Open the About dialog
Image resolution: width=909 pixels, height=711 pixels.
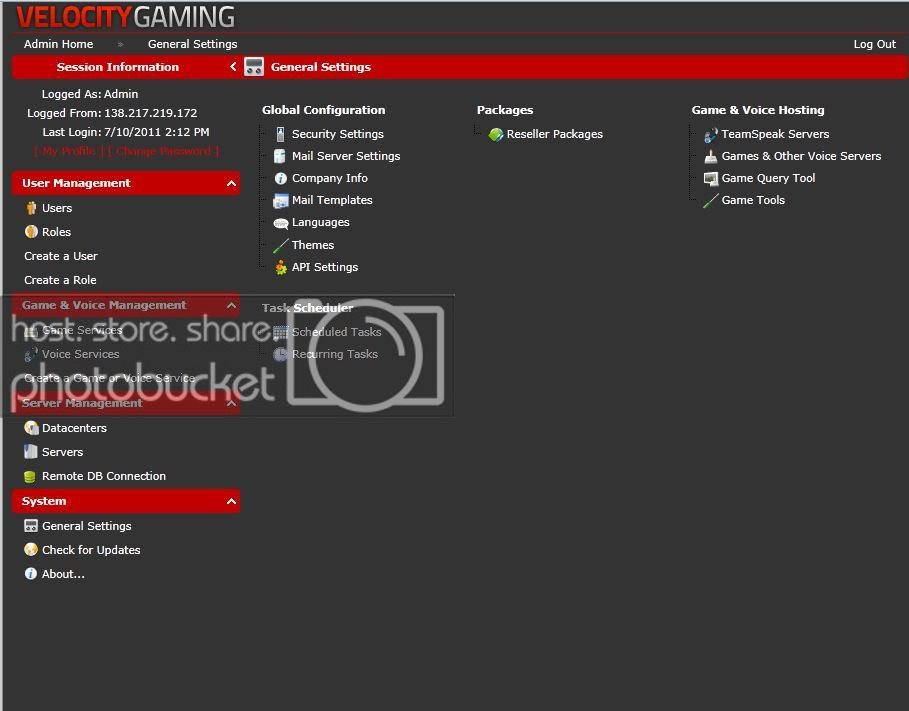coord(61,573)
